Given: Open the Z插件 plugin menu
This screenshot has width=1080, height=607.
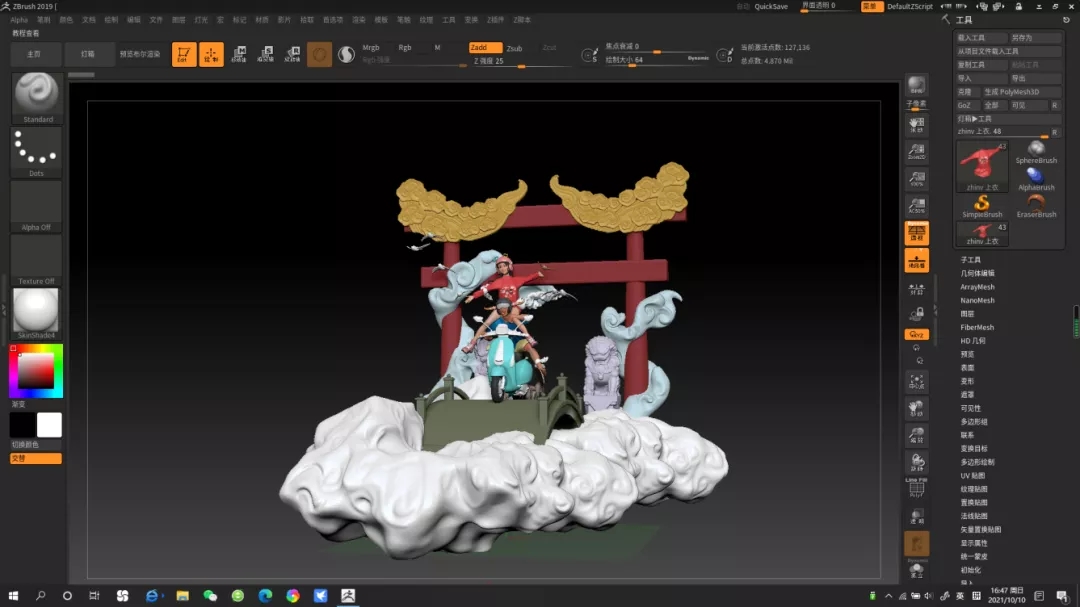Looking at the screenshot, I should click(495, 20).
